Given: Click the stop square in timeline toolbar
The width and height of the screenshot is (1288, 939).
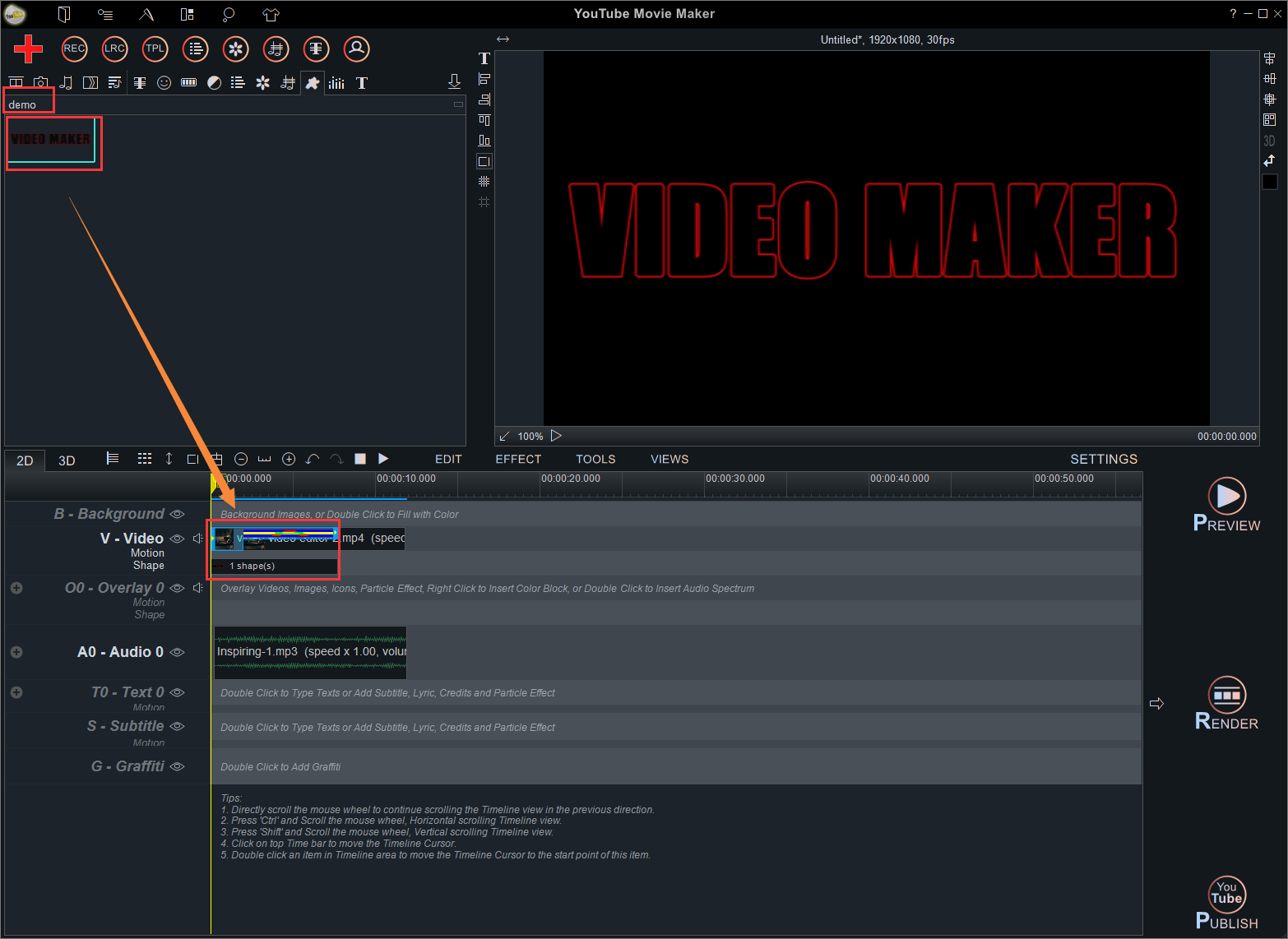Looking at the screenshot, I should [x=359, y=459].
